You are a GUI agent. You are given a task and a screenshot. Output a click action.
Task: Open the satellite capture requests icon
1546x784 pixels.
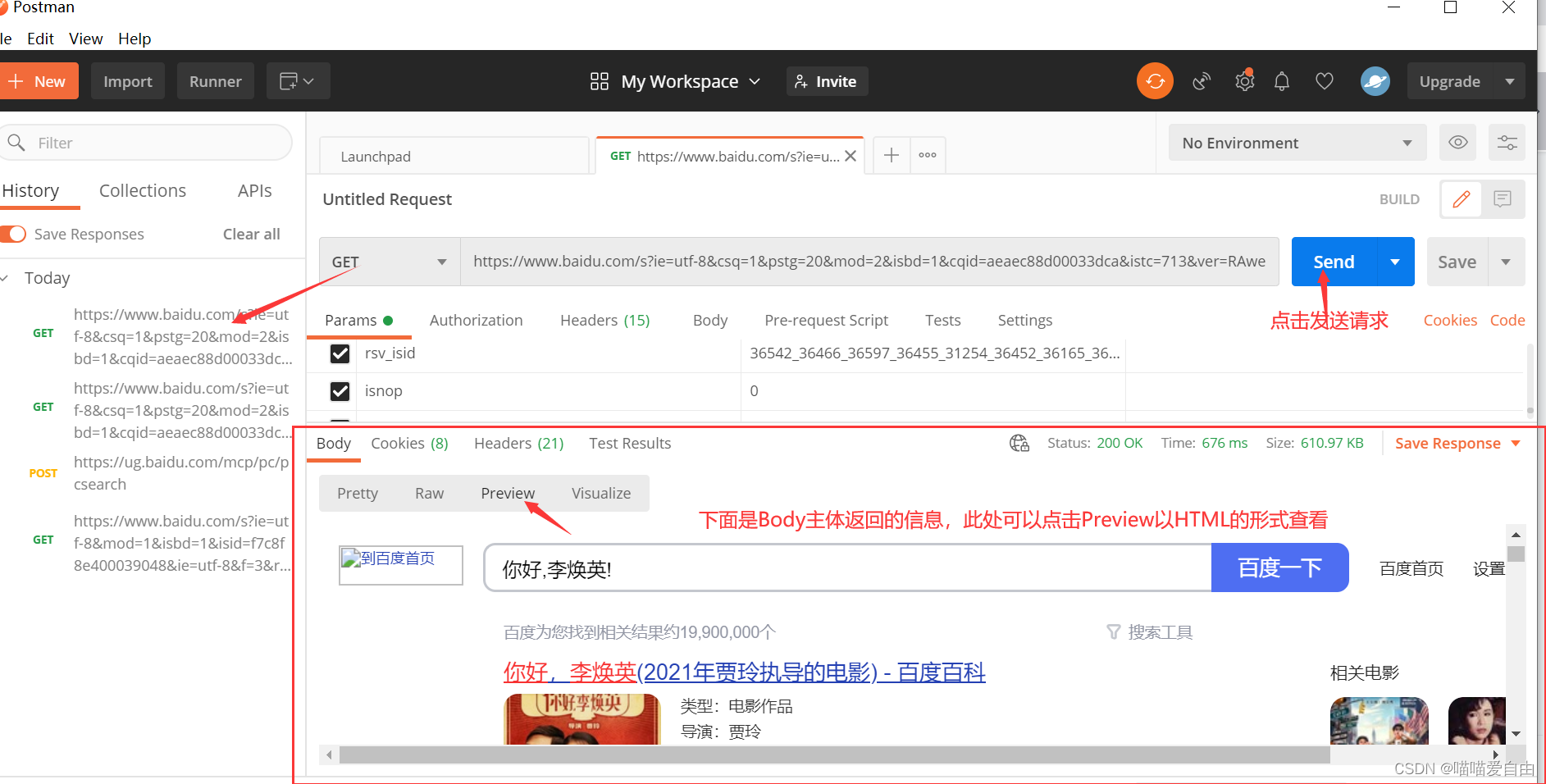[1202, 81]
